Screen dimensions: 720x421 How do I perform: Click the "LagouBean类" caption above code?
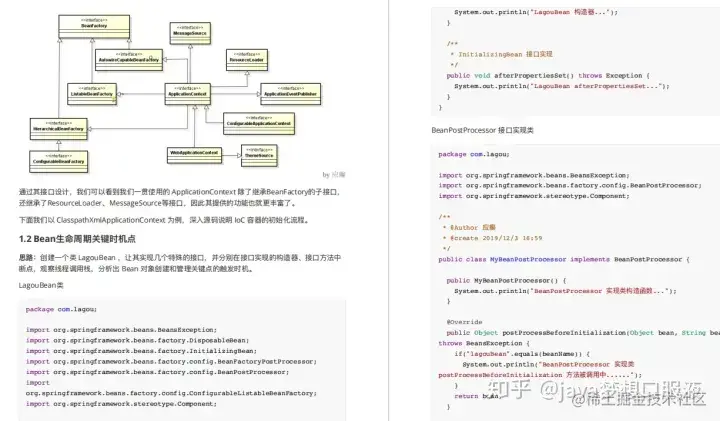coord(41,285)
